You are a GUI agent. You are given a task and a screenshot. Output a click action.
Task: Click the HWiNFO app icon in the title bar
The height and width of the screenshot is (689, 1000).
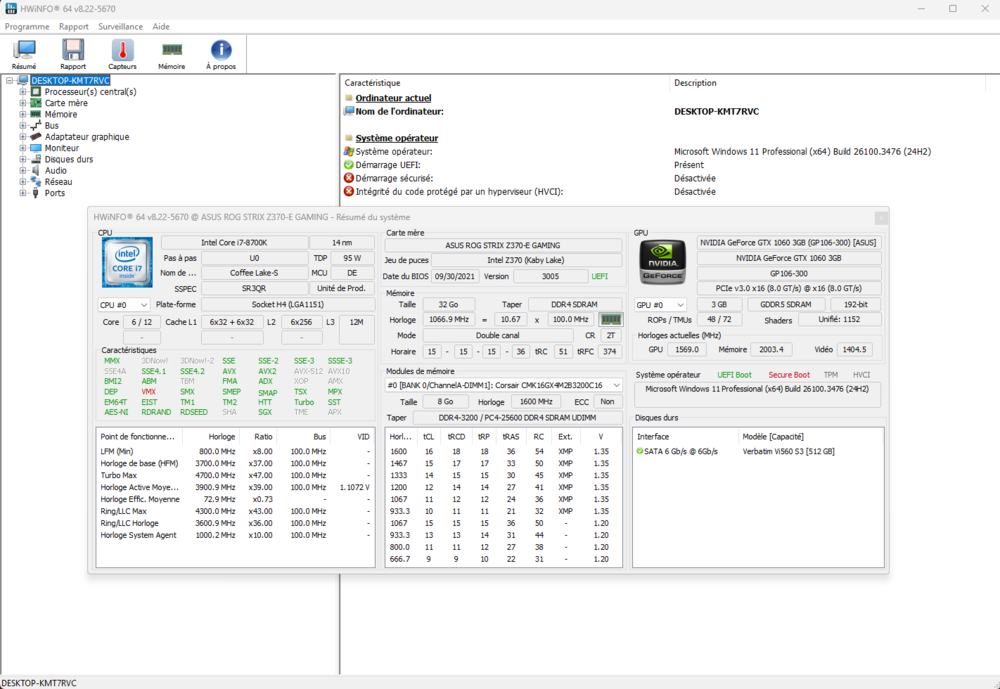pyautogui.click(x=11, y=9)
